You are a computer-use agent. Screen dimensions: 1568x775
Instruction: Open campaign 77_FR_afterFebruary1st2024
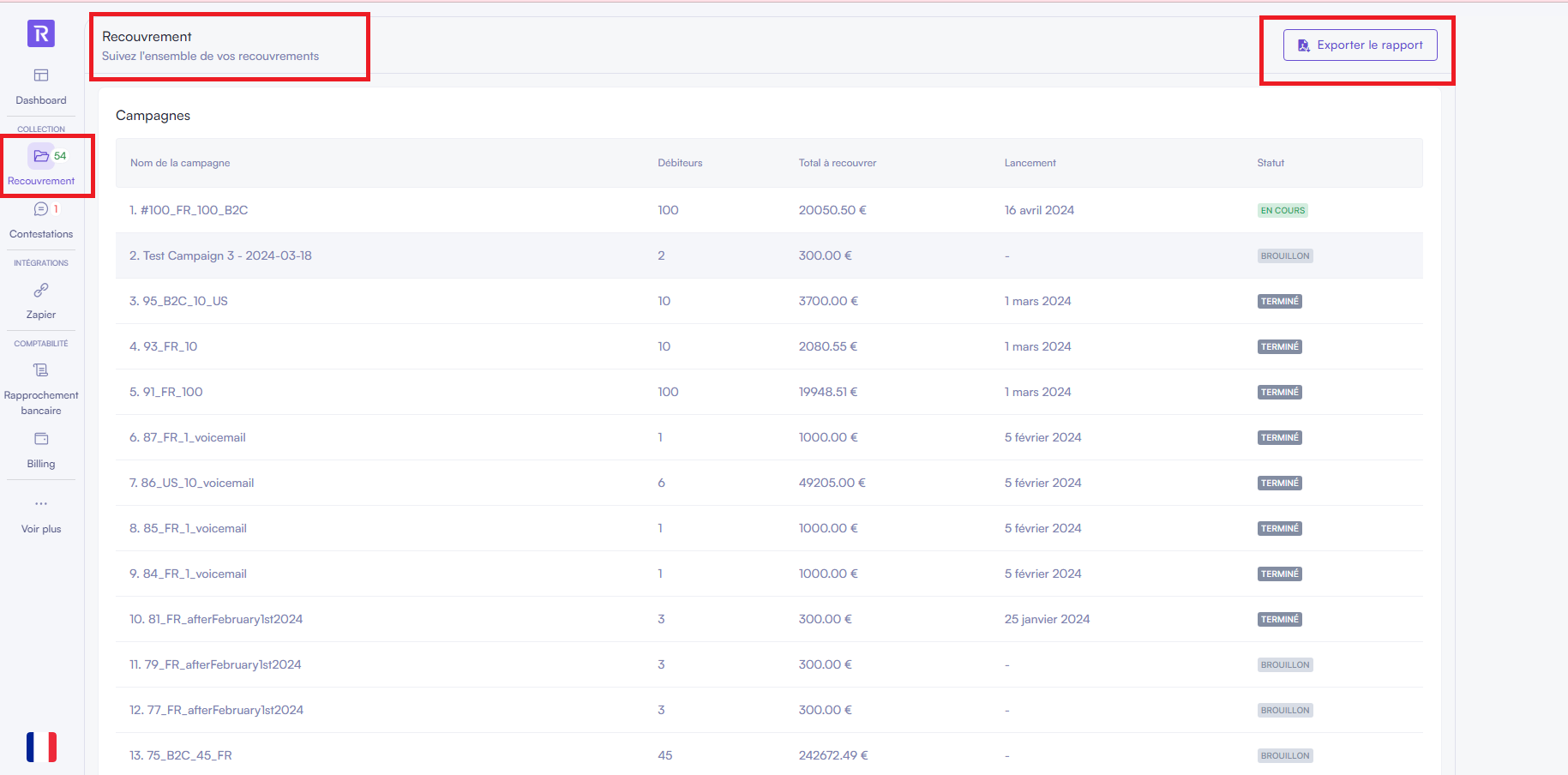pos(216,710)
